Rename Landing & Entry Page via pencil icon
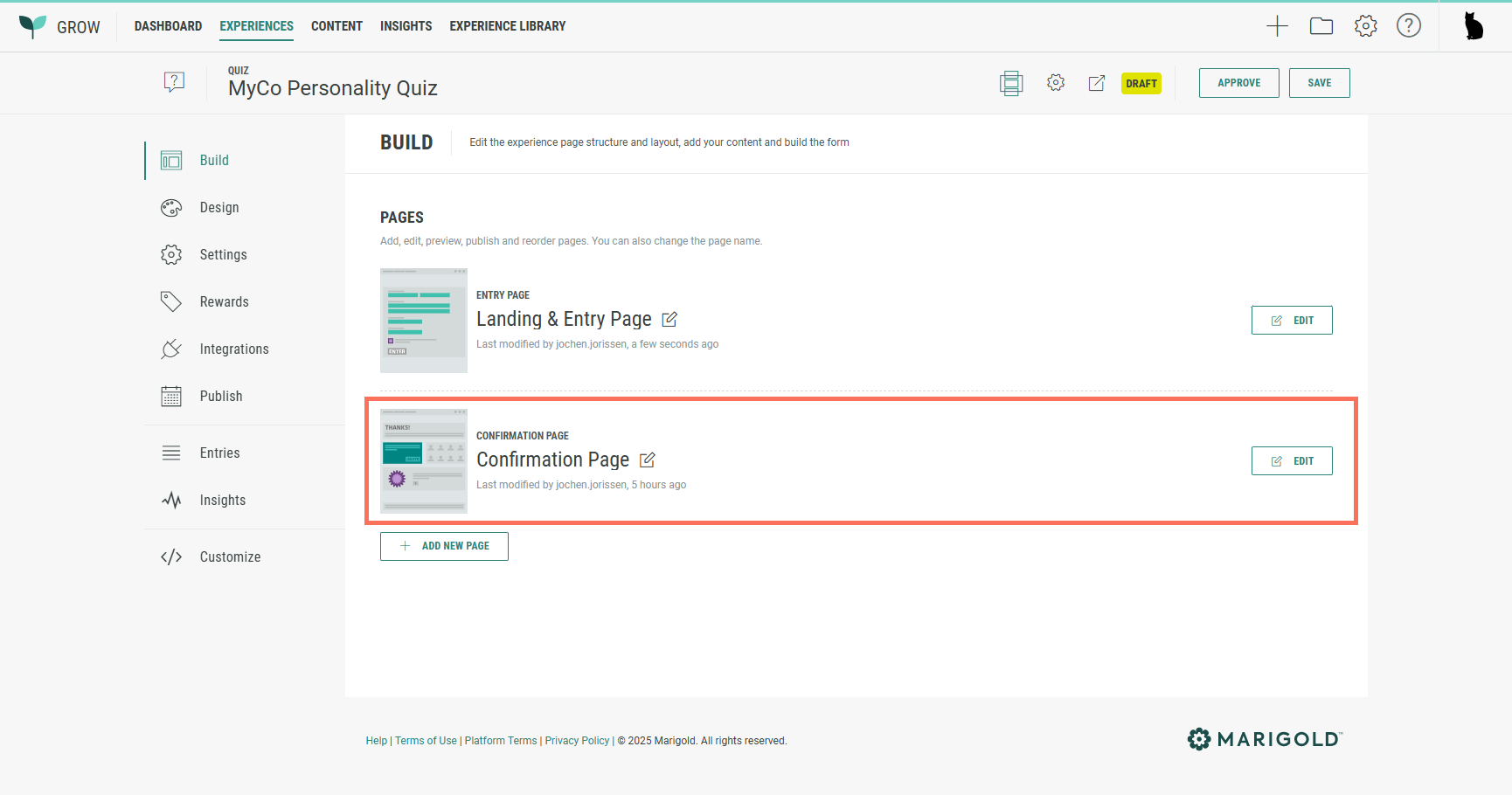The image size is (1512, 795). pos(669,320)
